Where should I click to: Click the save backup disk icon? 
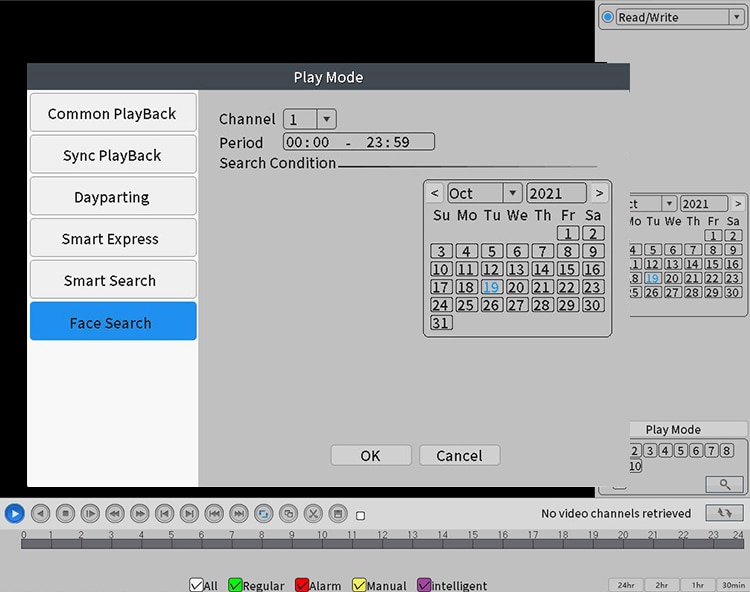tap(338, 514)
